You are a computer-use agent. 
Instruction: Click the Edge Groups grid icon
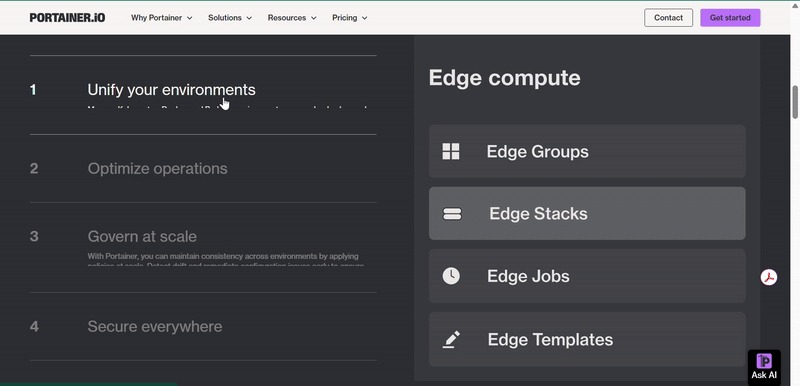coord(451,151)
